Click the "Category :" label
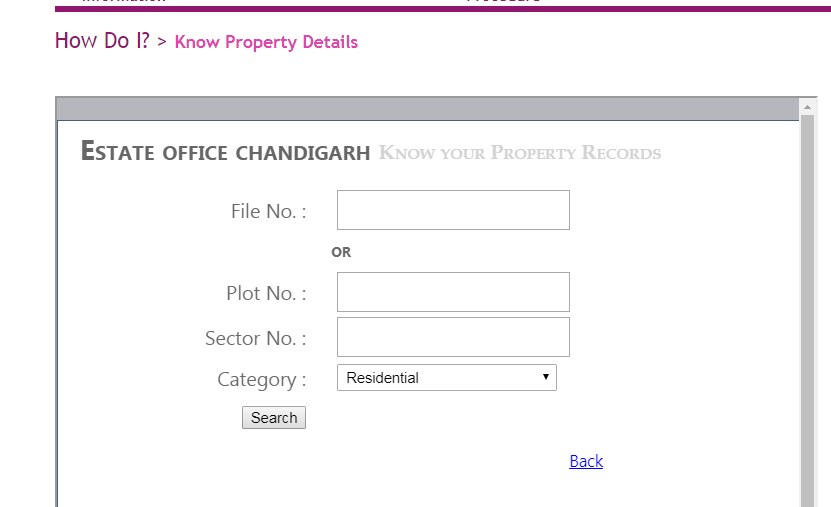This screenshot has height=507, width=831. [261, 380]
